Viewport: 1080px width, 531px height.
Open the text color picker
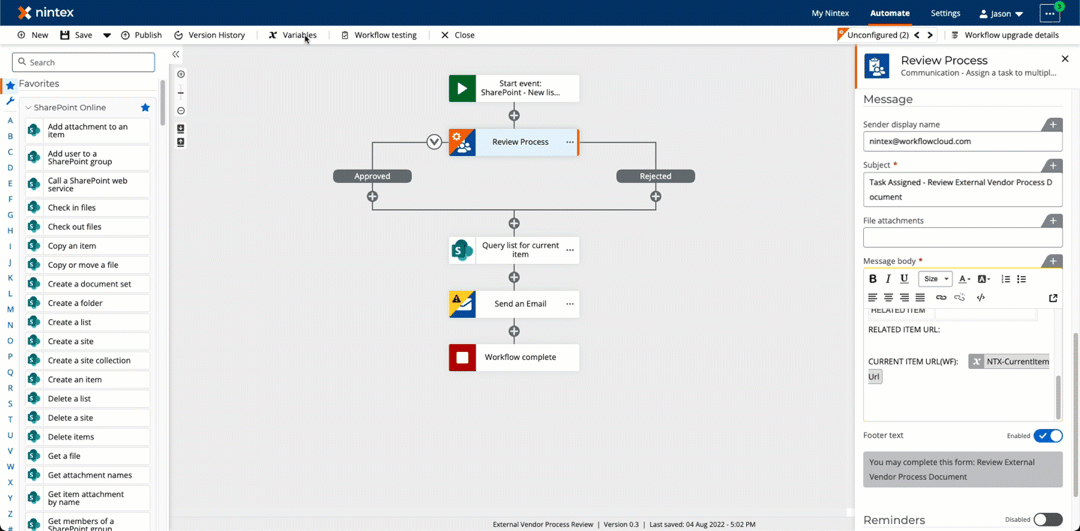click(x=964, y=279)
